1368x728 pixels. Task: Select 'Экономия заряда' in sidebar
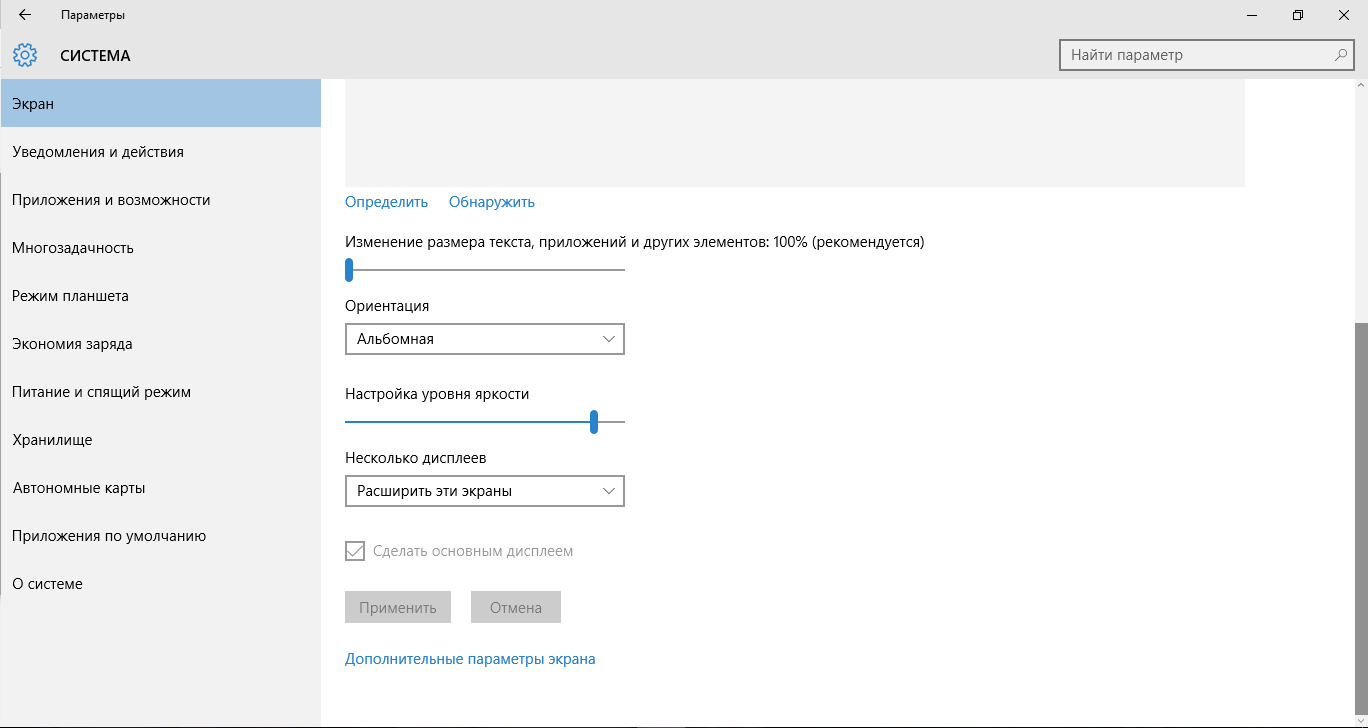pyautogui.click(x=72, y=344)
